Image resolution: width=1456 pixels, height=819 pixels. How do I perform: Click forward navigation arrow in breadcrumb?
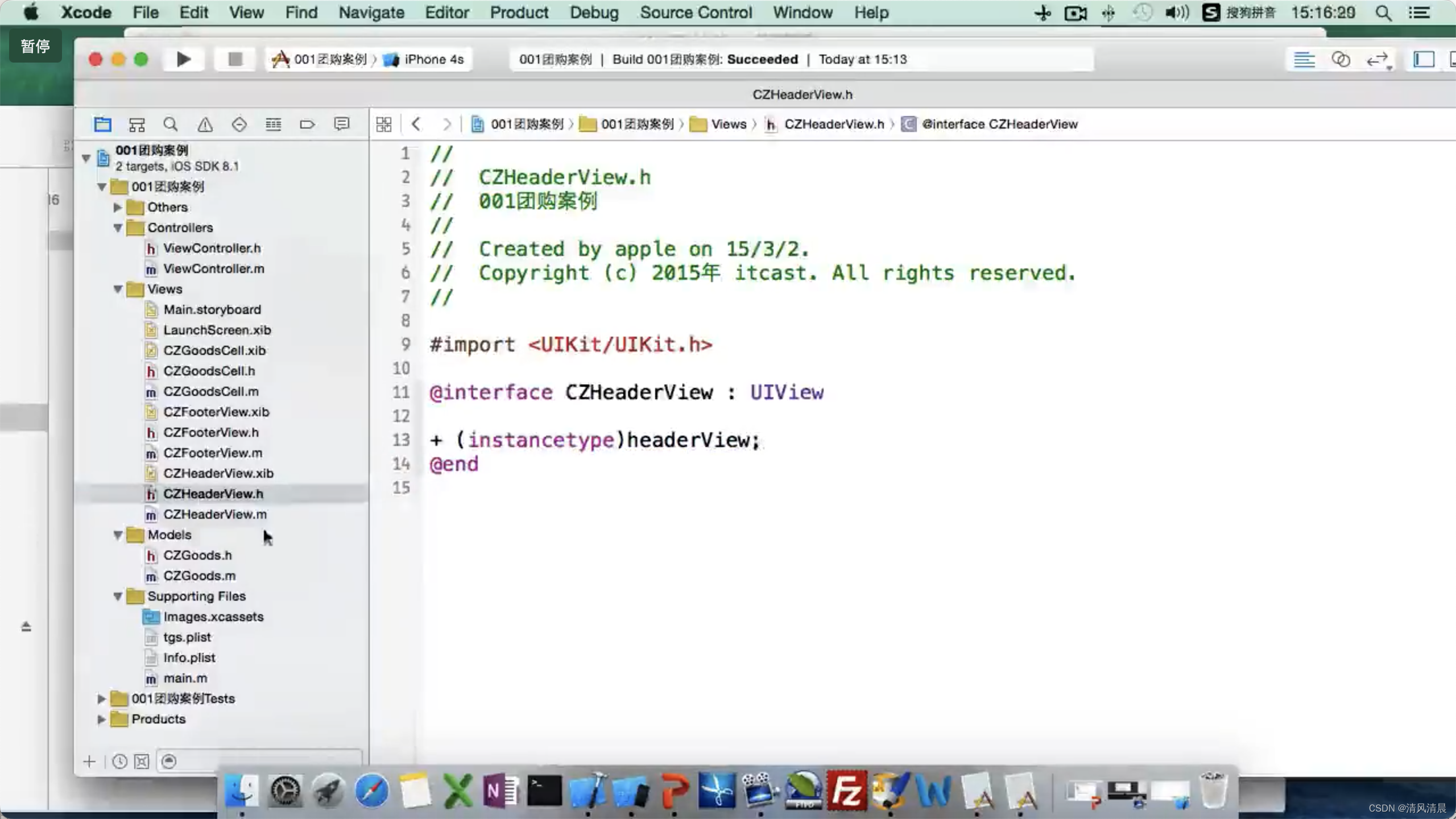(447, 123)
